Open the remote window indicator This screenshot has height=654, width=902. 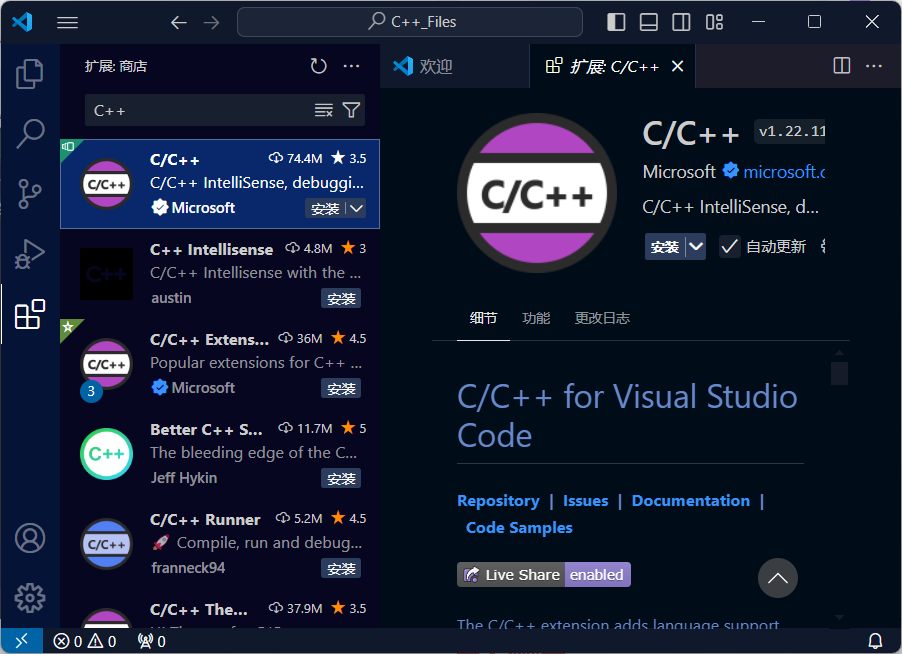click(22, 641)
